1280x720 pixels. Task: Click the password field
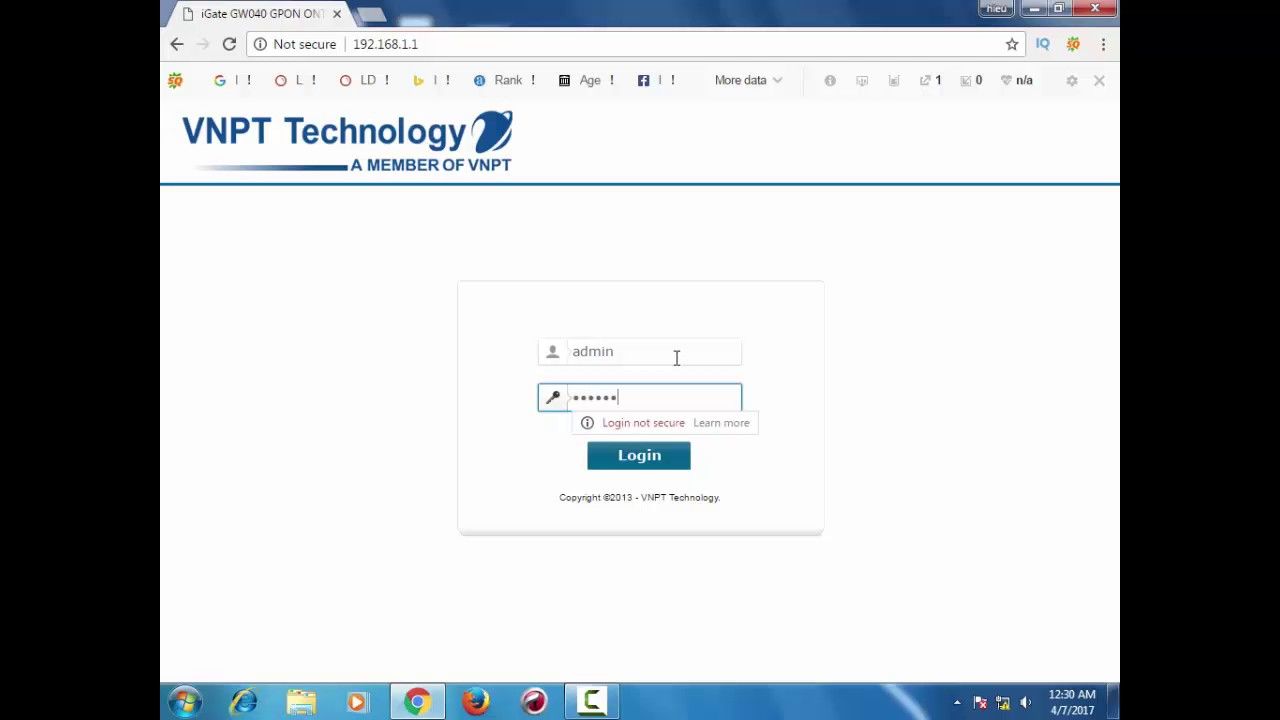(x=640, y=397)
